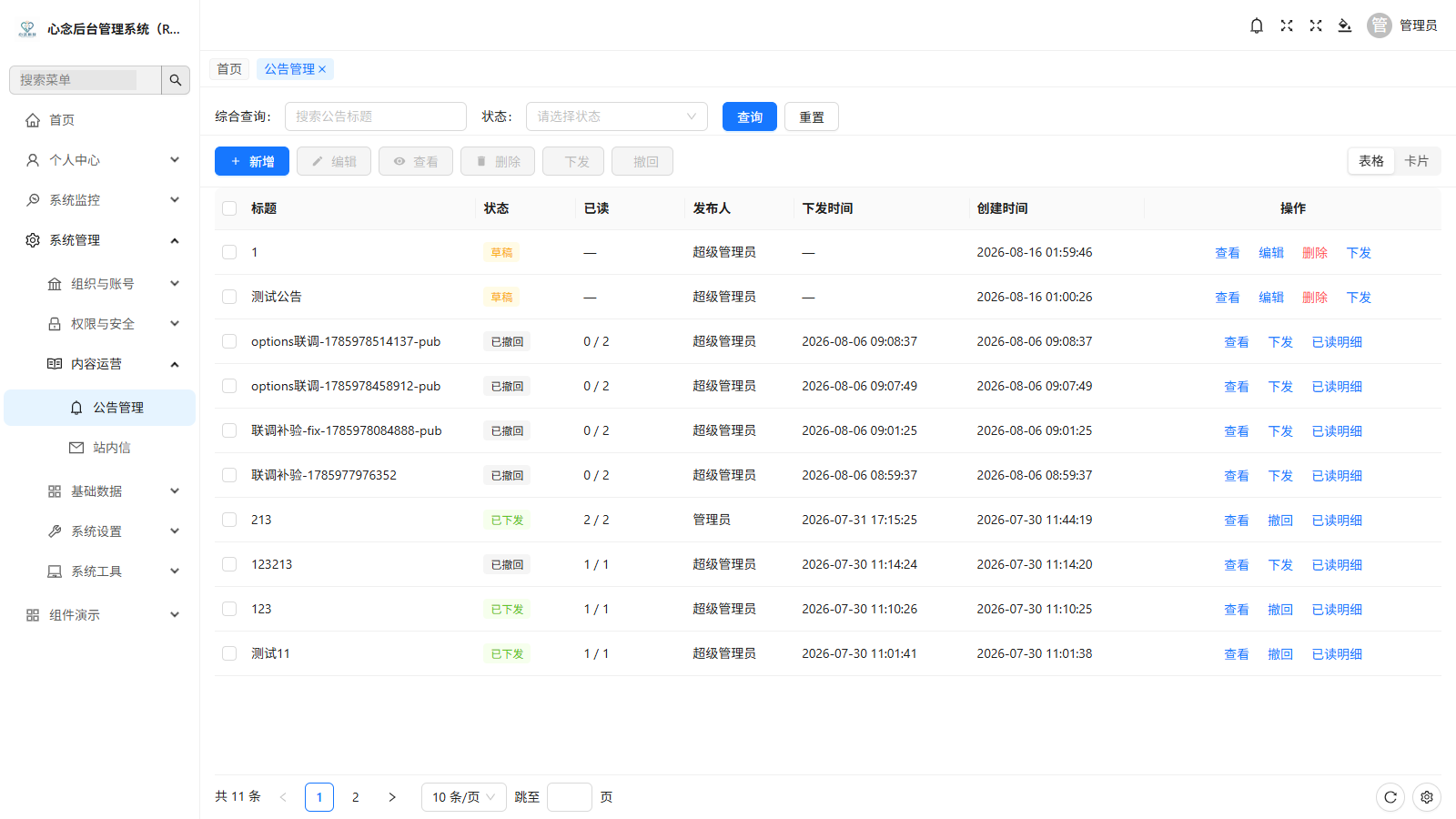This screenshot has height=819, width=1456.
Task: Click the table refresh icon at bottom
Action: (1390, 797)
